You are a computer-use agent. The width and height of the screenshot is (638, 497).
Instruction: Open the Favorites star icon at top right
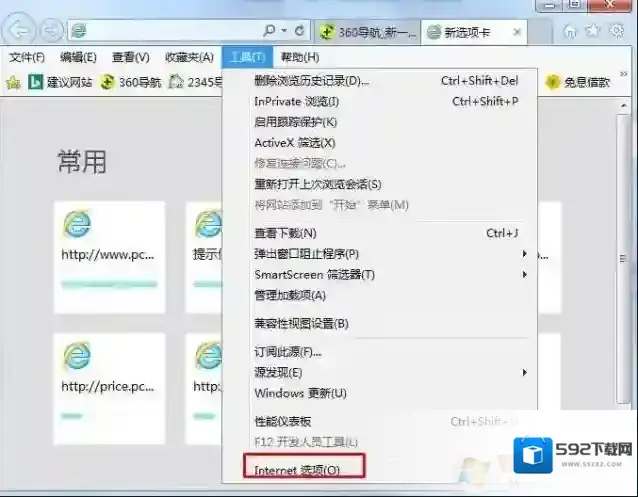(x=593, y=30)
